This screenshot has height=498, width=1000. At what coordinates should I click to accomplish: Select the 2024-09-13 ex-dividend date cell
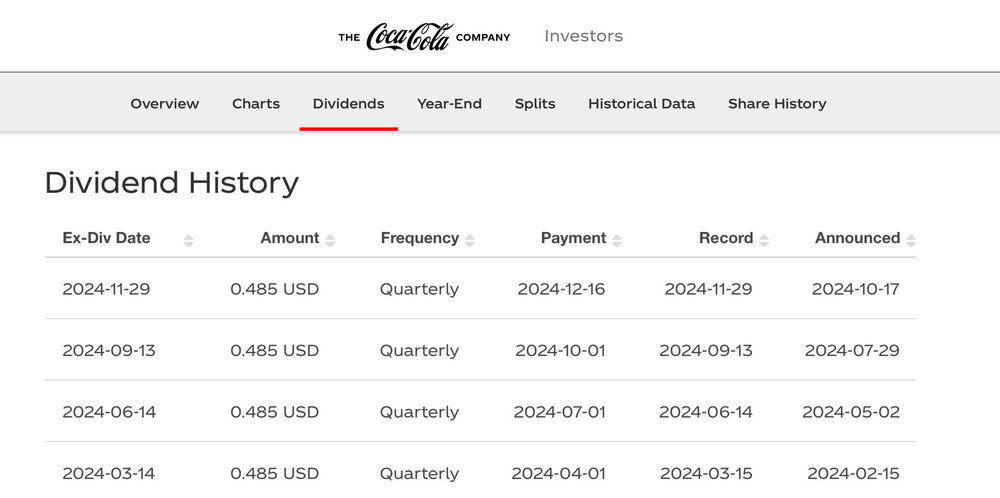tap(109, 351)
